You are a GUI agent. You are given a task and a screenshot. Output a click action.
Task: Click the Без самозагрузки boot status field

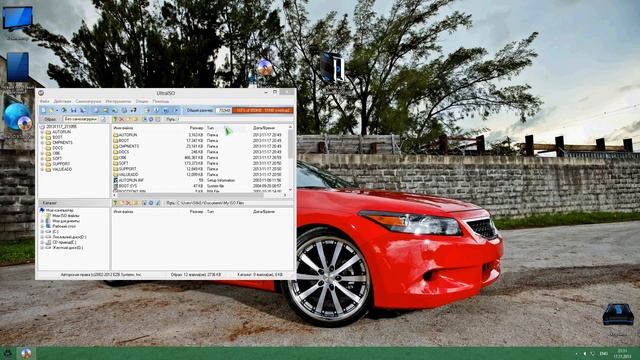[x=81, y=119]
